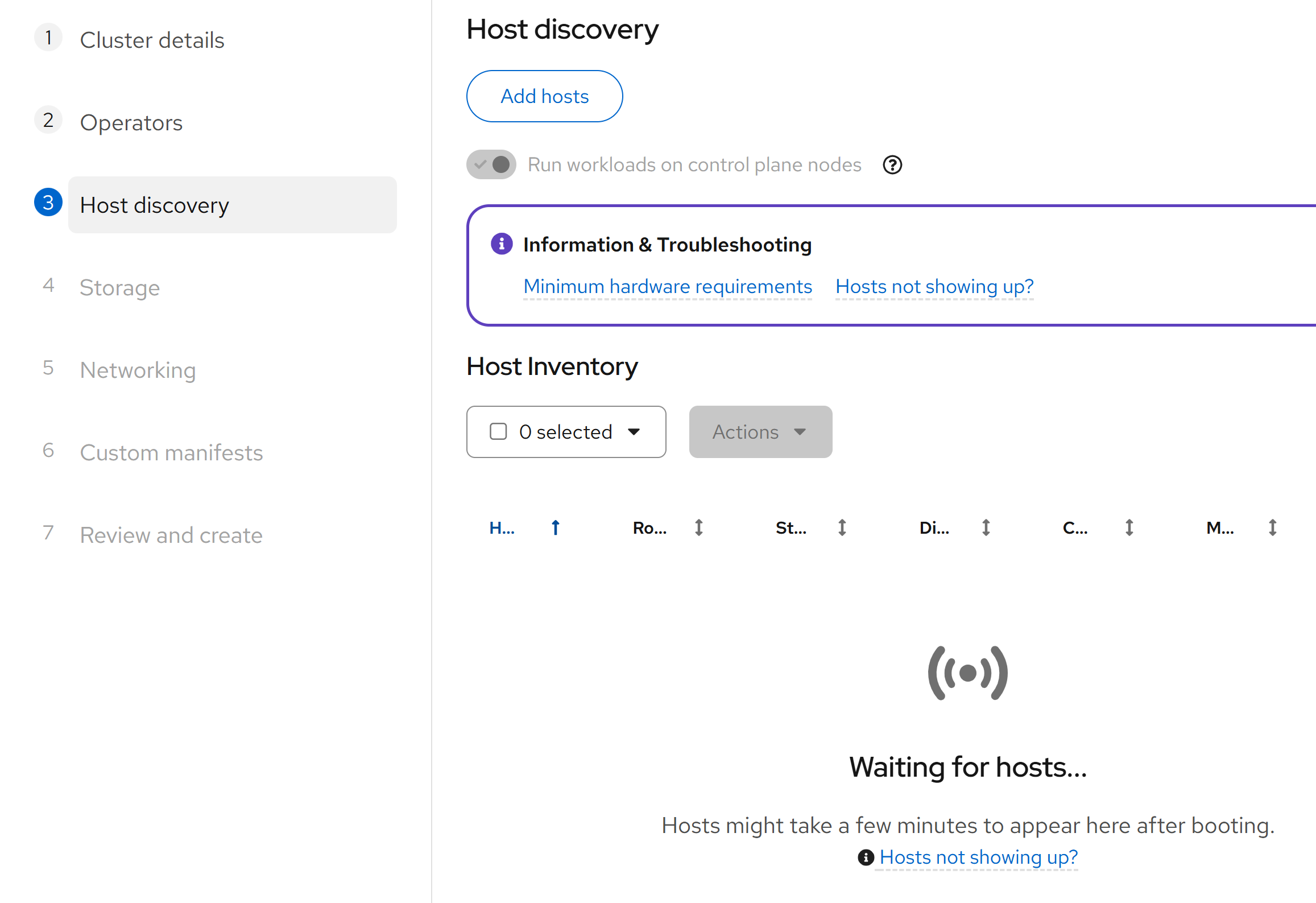Viewport: 1316px width, 903px height.
Task: Go to Storage step
Action: 119,288
